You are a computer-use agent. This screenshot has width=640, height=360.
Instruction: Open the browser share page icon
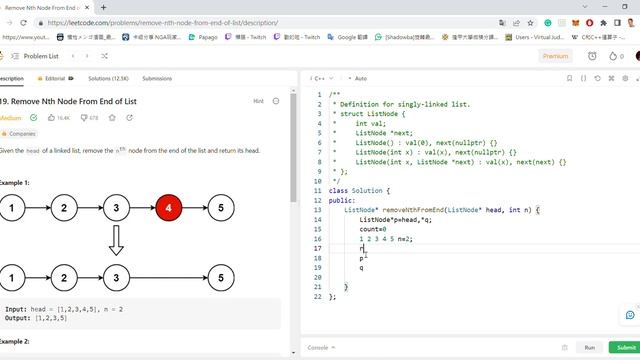pyautogui.click(x=516, y=23)
